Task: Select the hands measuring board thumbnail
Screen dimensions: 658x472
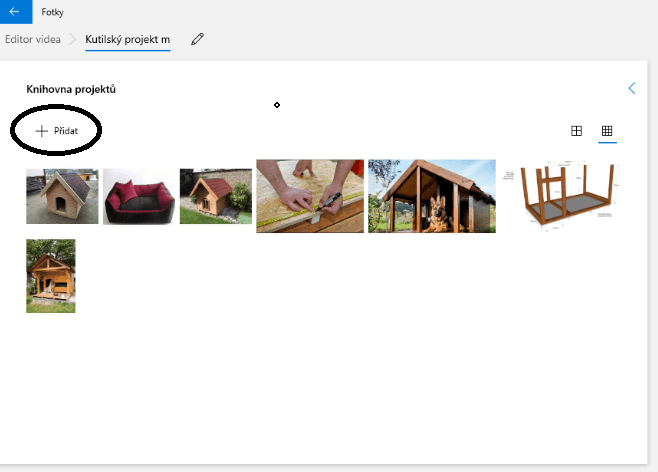Action: coord(310,196)
